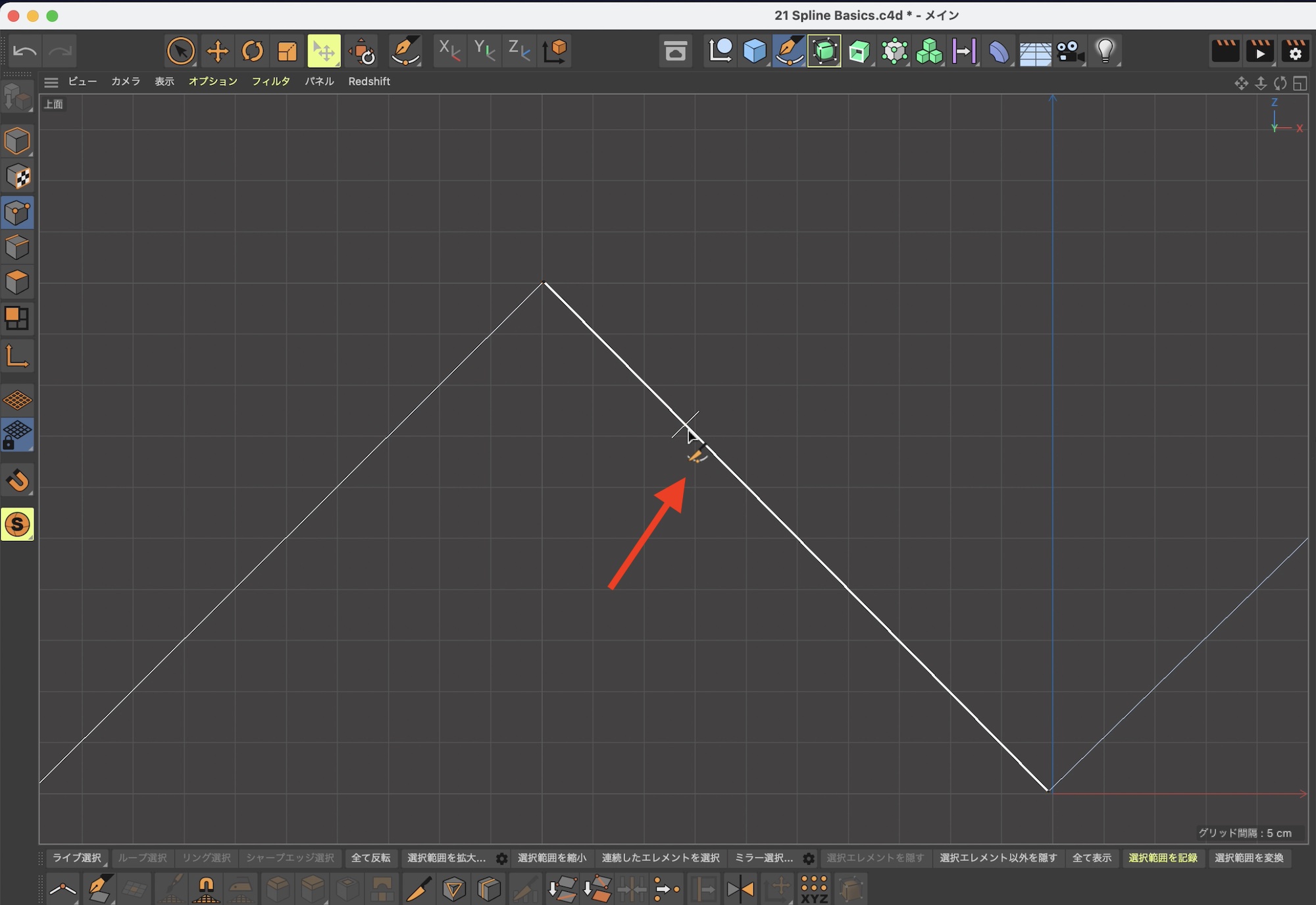Add a Light object
The width and height of the screenshot is (1316, 905).
click(1105, 51)
